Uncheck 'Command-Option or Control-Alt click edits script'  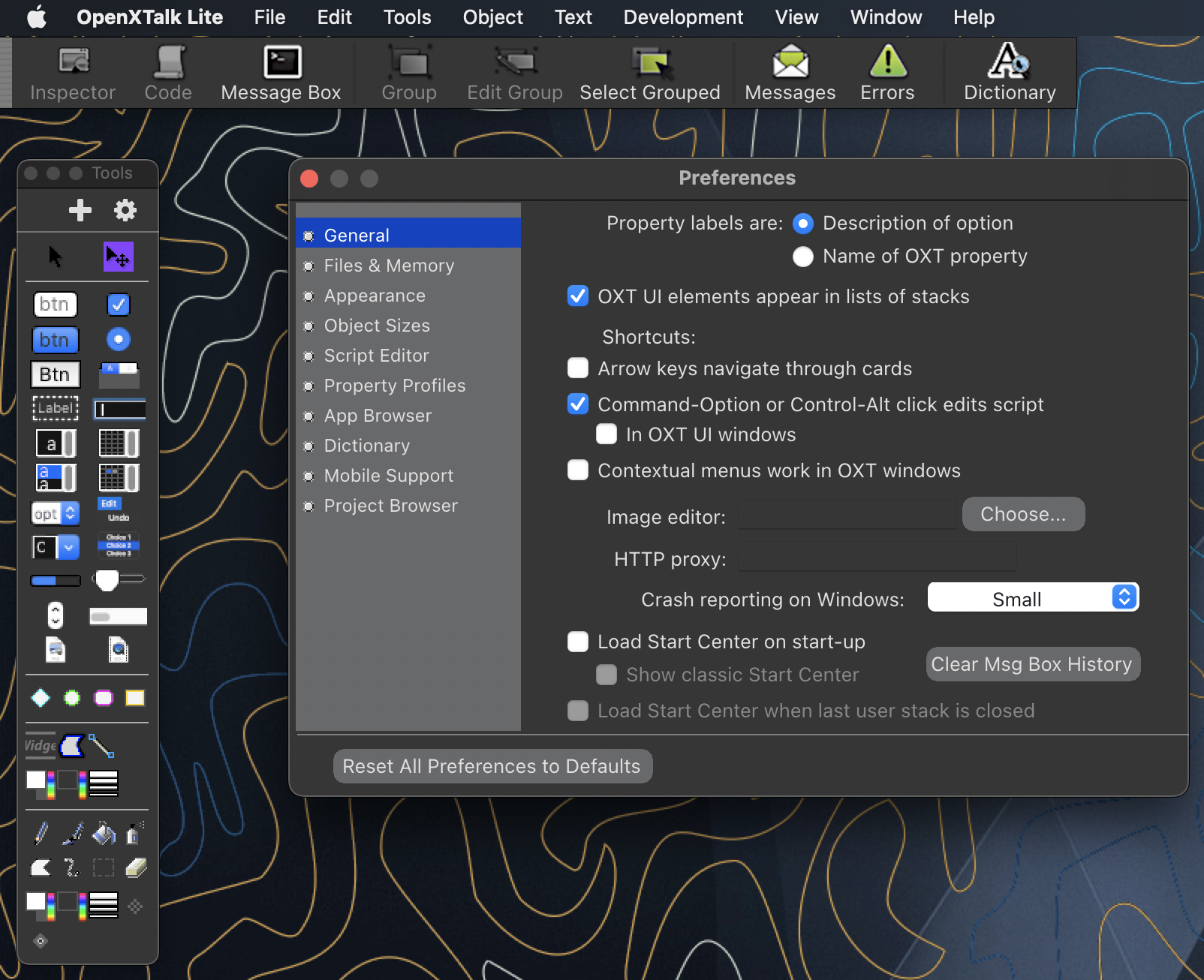pyautogui.click(x=578, y=404)
